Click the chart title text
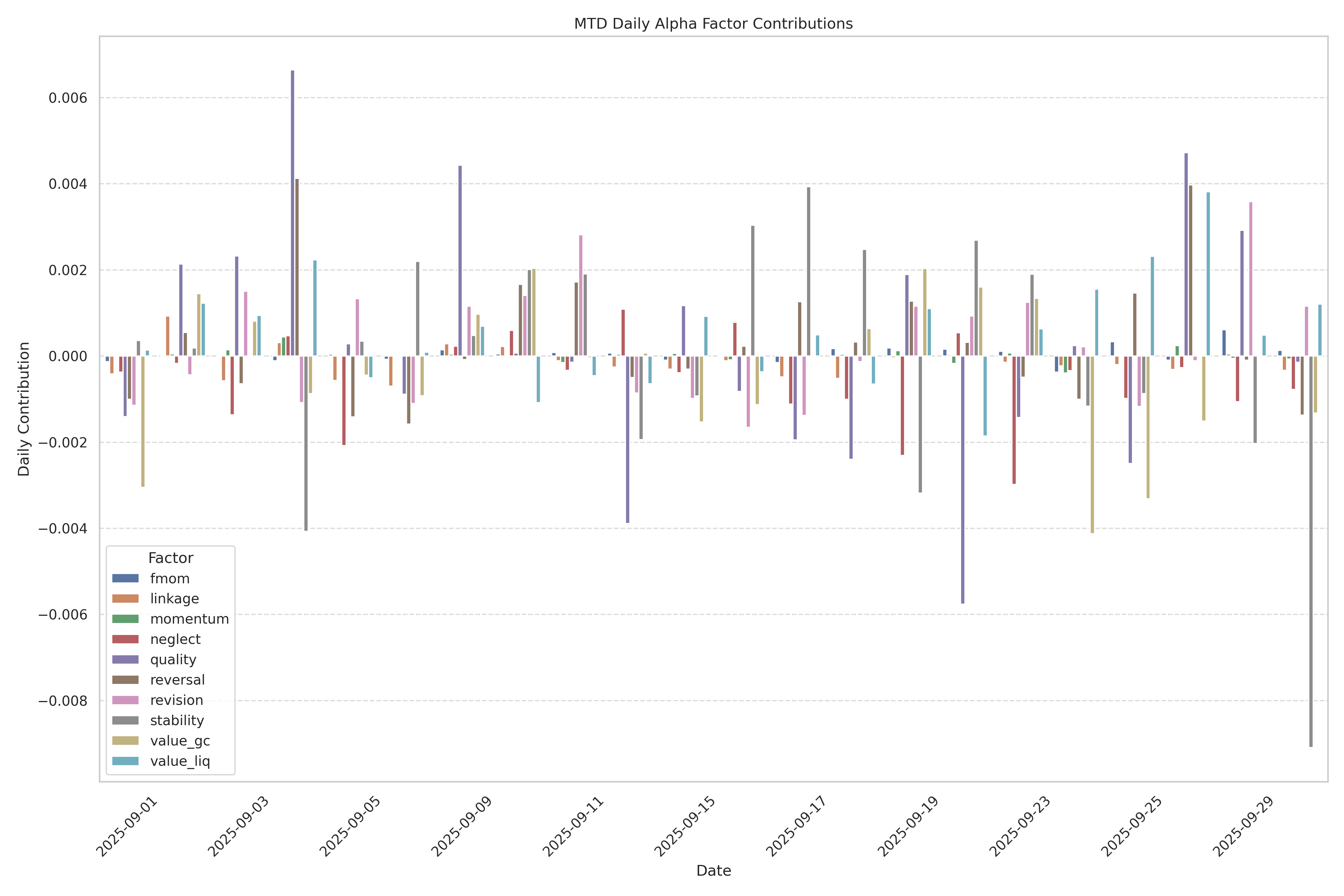 [x=713, y=23]
